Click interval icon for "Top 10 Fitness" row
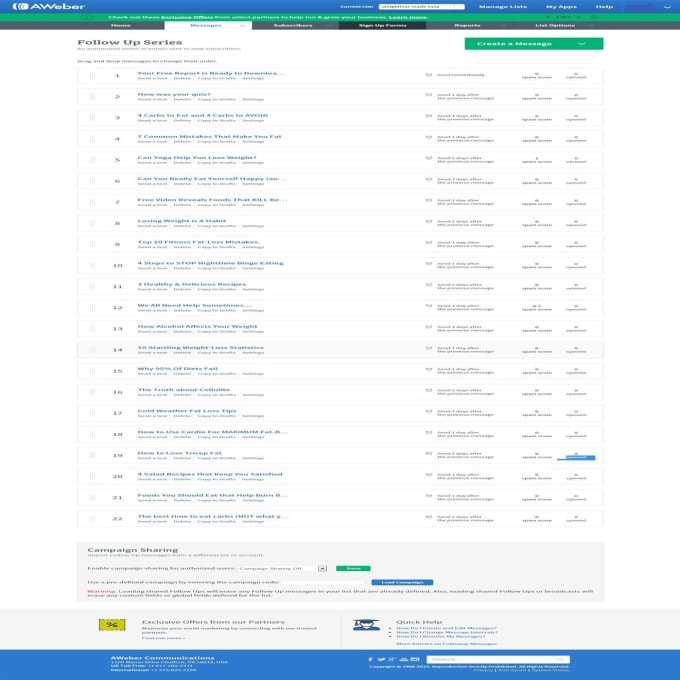This screenshot has width=680, height=680. 428,242
